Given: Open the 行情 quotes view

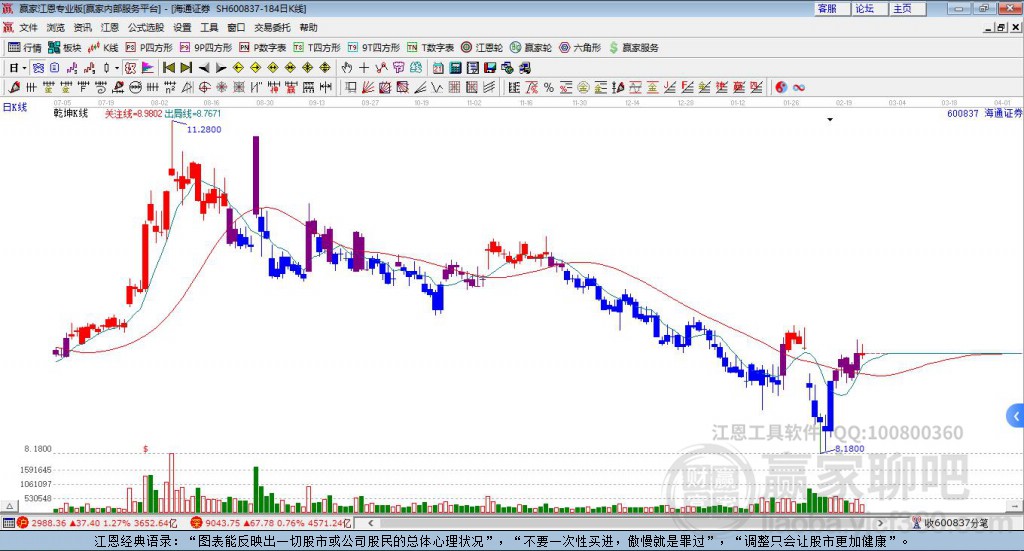Looking at the screenshot, I should (x=24, y=48).
